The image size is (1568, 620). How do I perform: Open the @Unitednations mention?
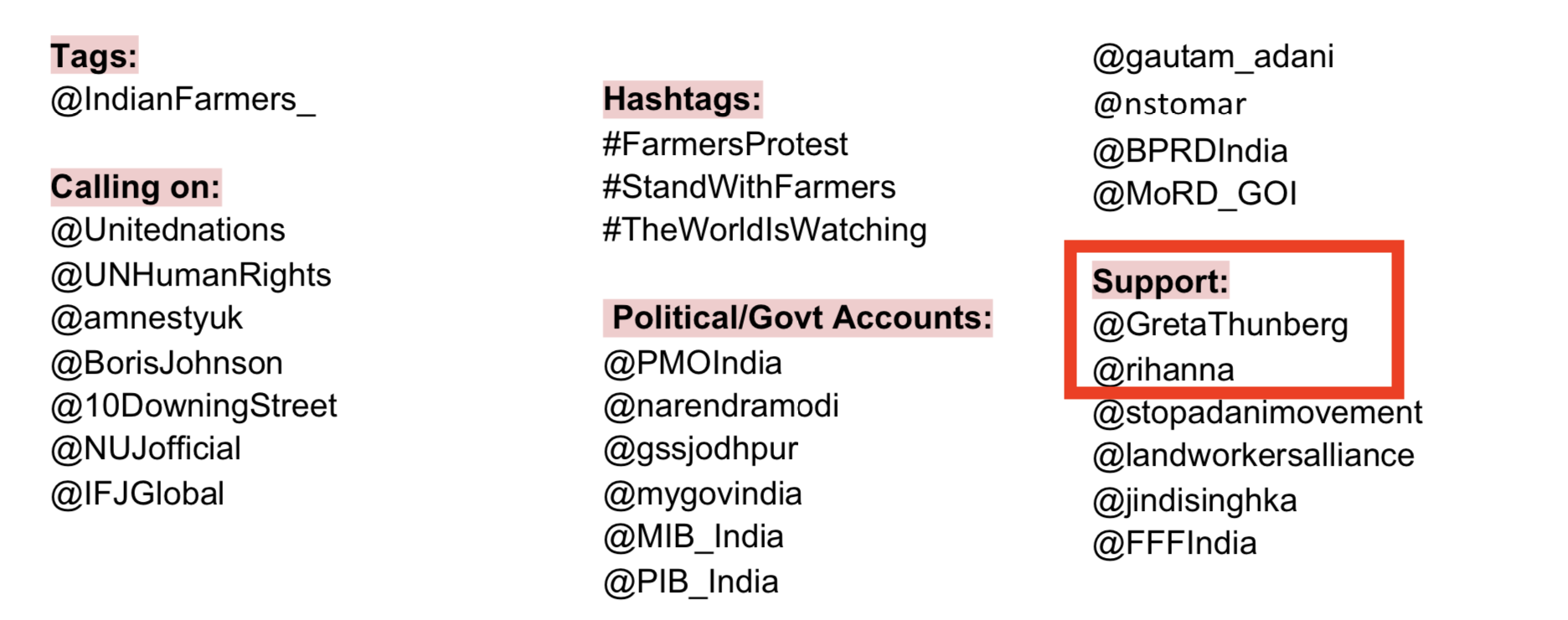point(168,230)
